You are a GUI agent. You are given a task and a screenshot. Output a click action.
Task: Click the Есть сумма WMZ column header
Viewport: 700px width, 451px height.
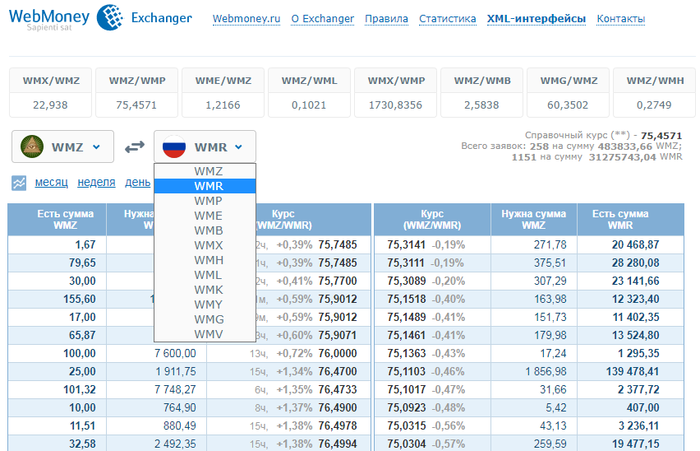pyautogui.click(x=57, y=219)
